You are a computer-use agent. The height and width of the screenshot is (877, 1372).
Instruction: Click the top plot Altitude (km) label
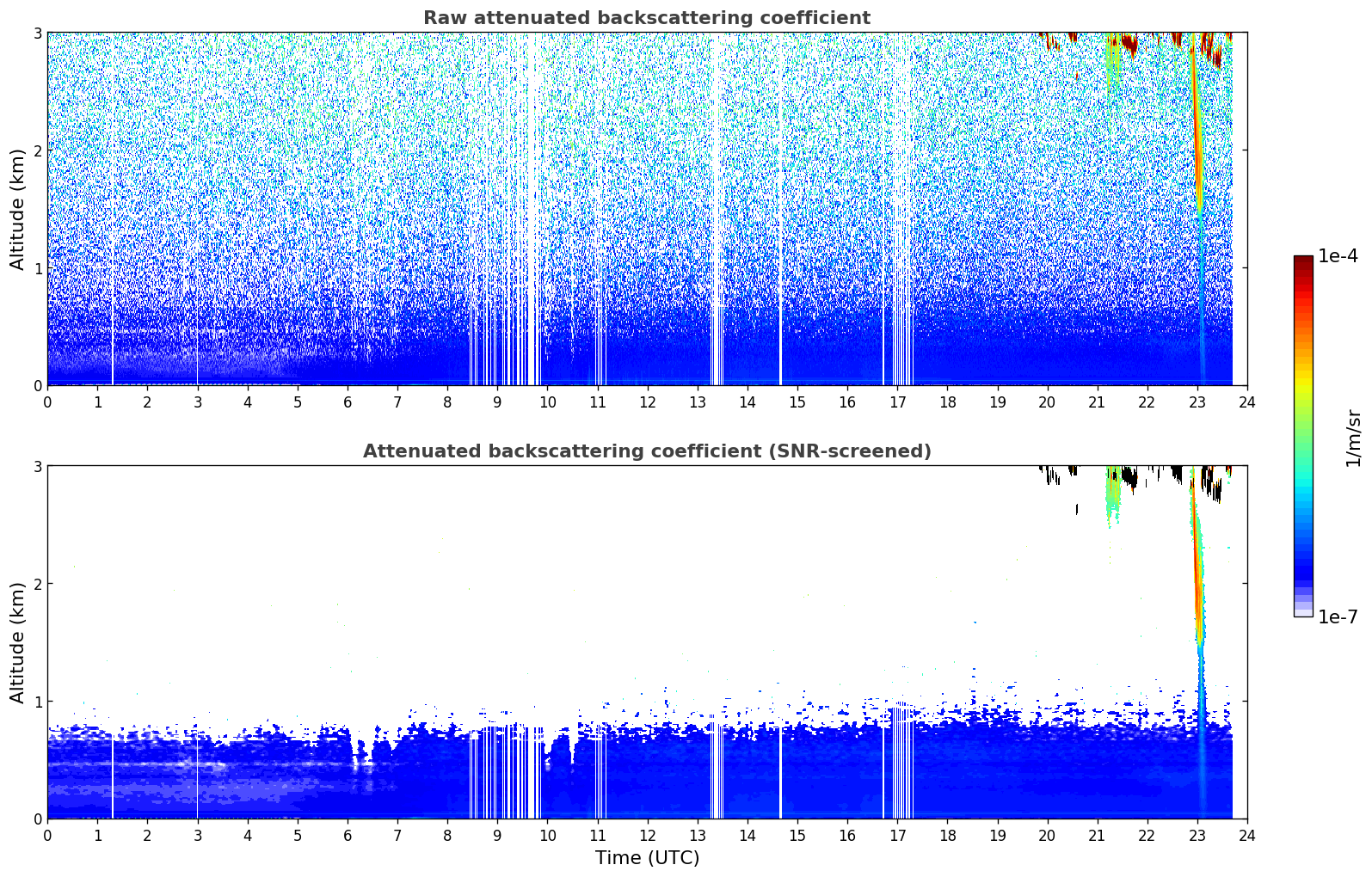[18, 209]
